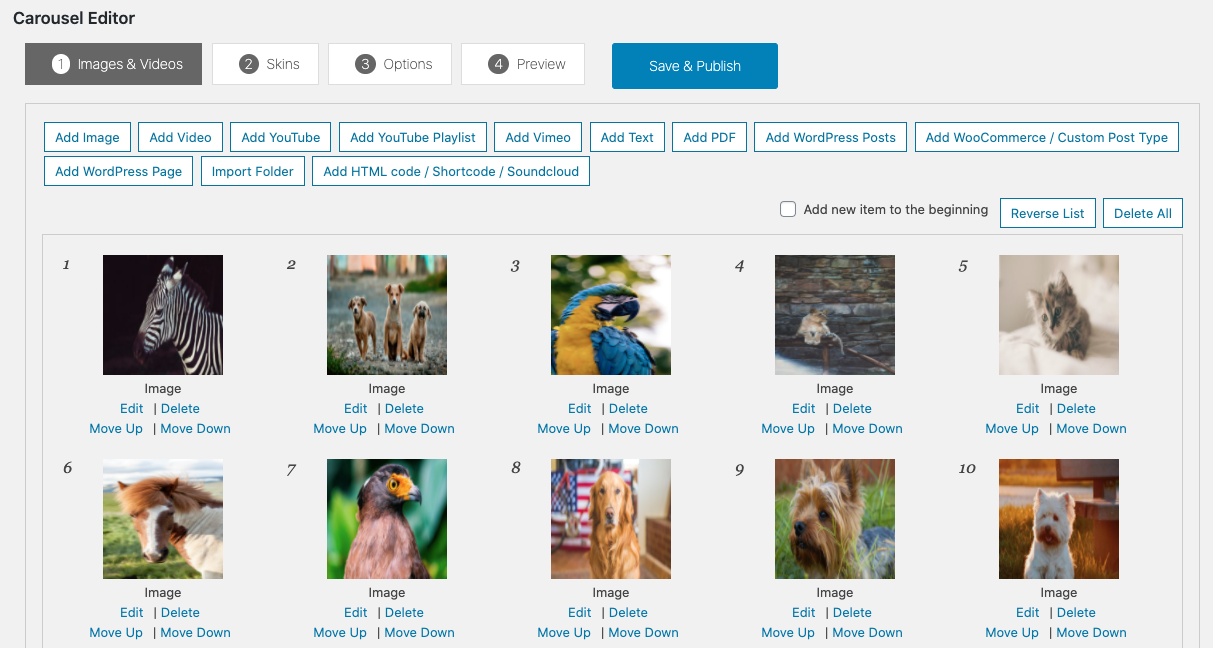Click the Save & Publish button
This screenshot has height=648, width=1213.
click(694, 66)
